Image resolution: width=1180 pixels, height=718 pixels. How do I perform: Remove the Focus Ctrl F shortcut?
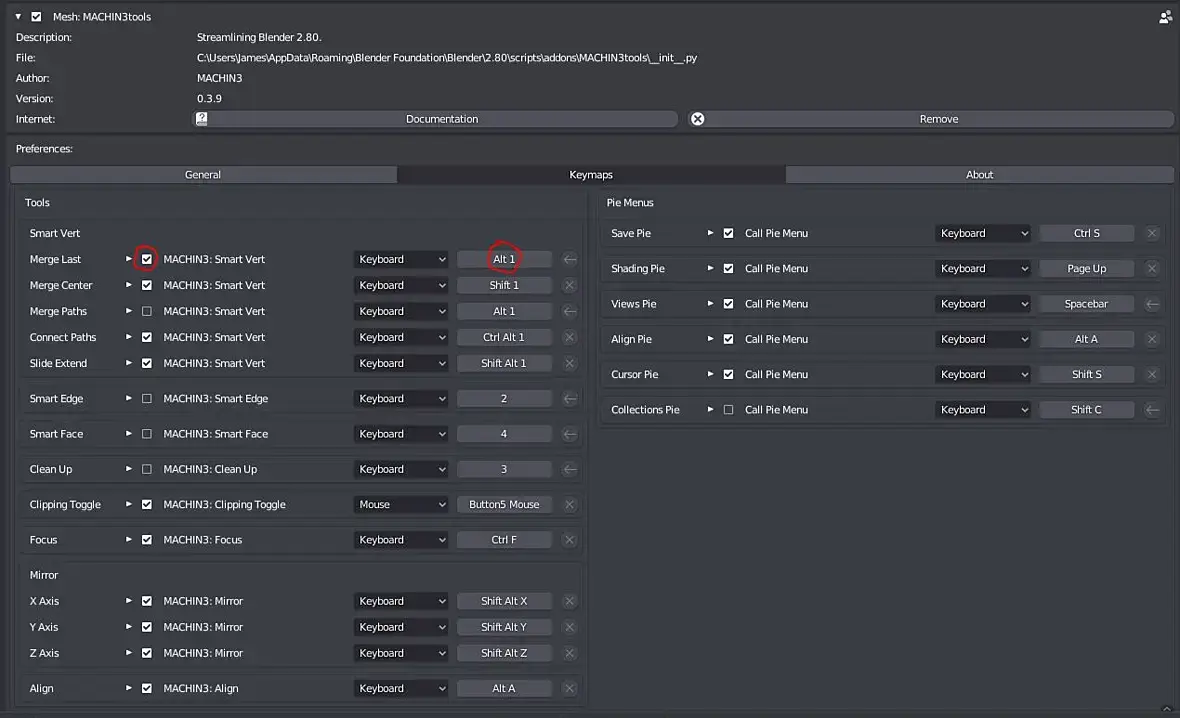click(x=570, y=540)
